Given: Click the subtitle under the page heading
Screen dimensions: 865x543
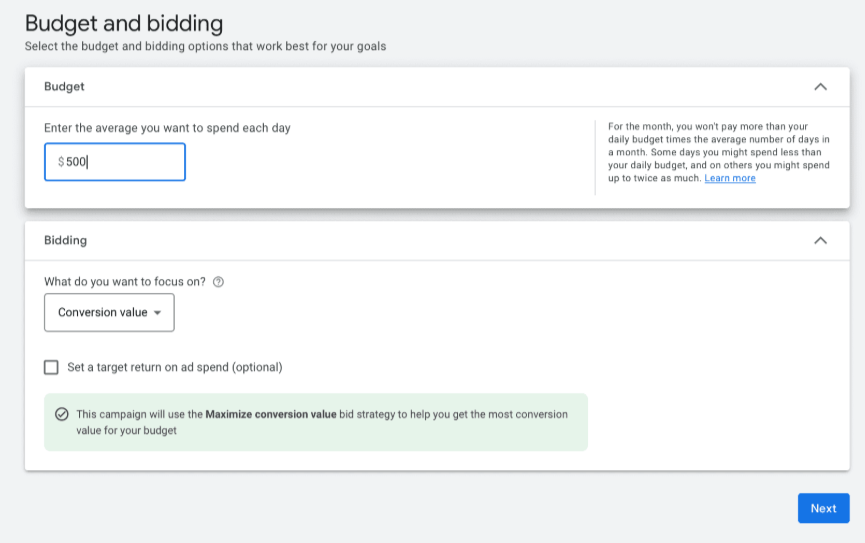Looking at the screenshot, I should click(205, 46).
